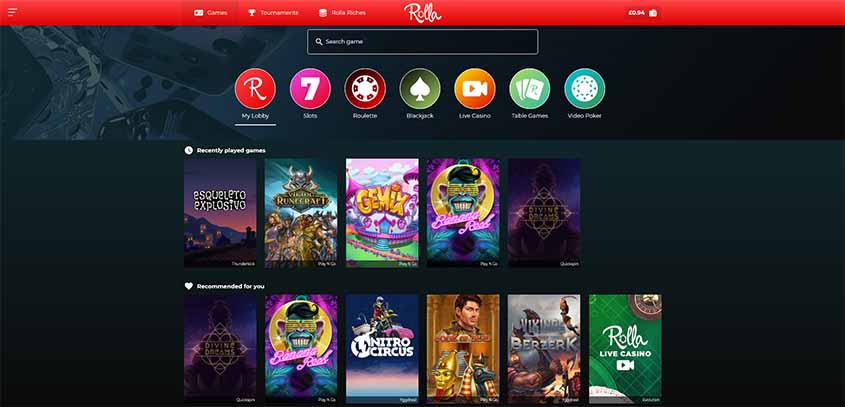The height and width of the screenshot is (407, 845).
Task: Choose the Roulette category icon
Action: pos(365,88)
